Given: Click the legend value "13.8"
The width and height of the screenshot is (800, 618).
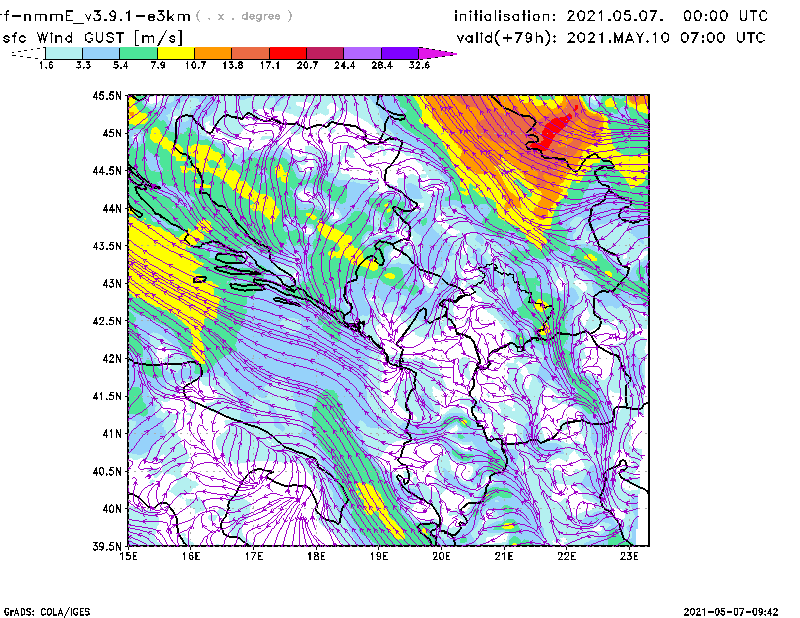Looking at the screenshot, I should point(233,65).
